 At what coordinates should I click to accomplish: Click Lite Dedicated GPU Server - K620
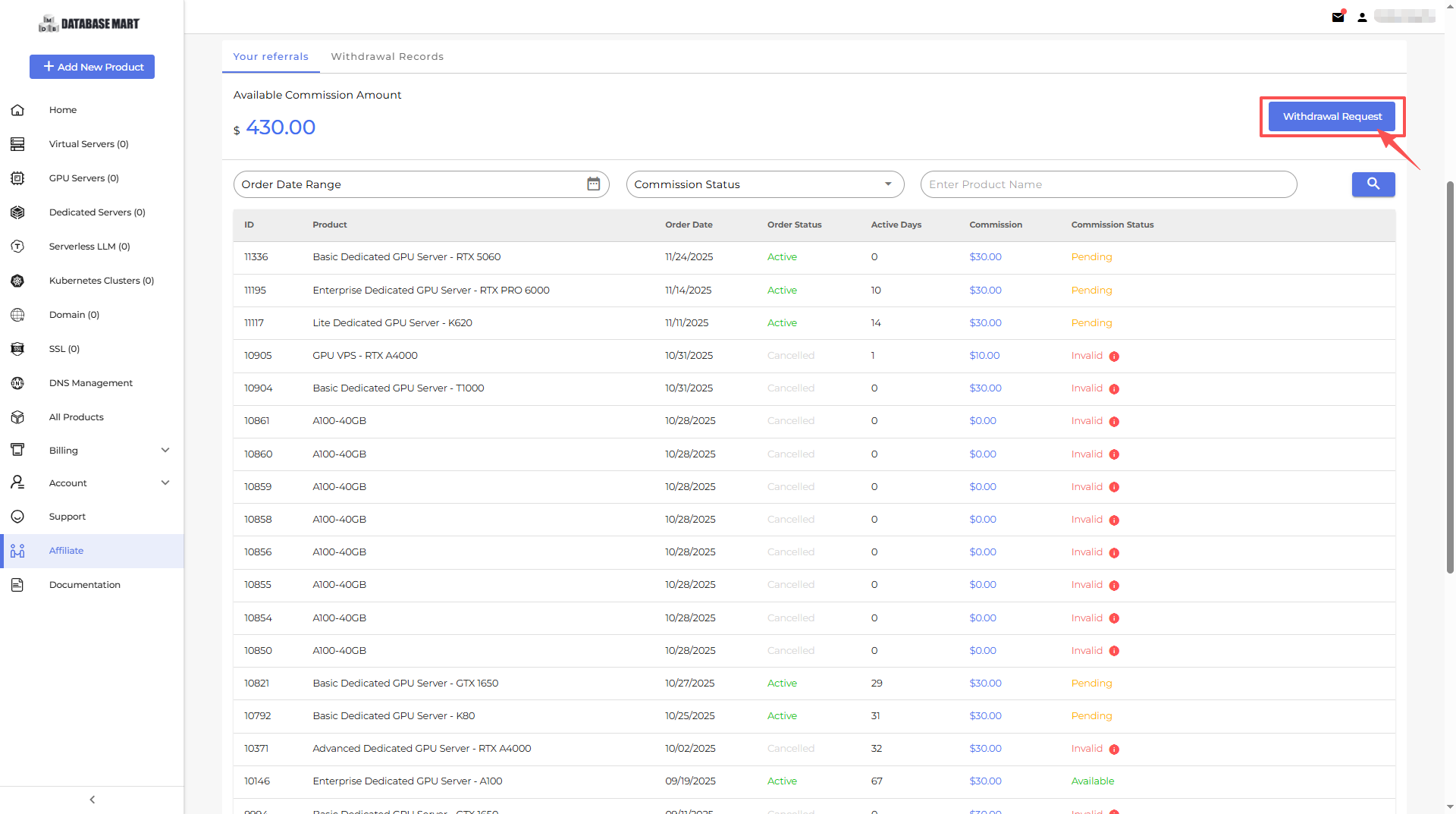click(392, 323)
